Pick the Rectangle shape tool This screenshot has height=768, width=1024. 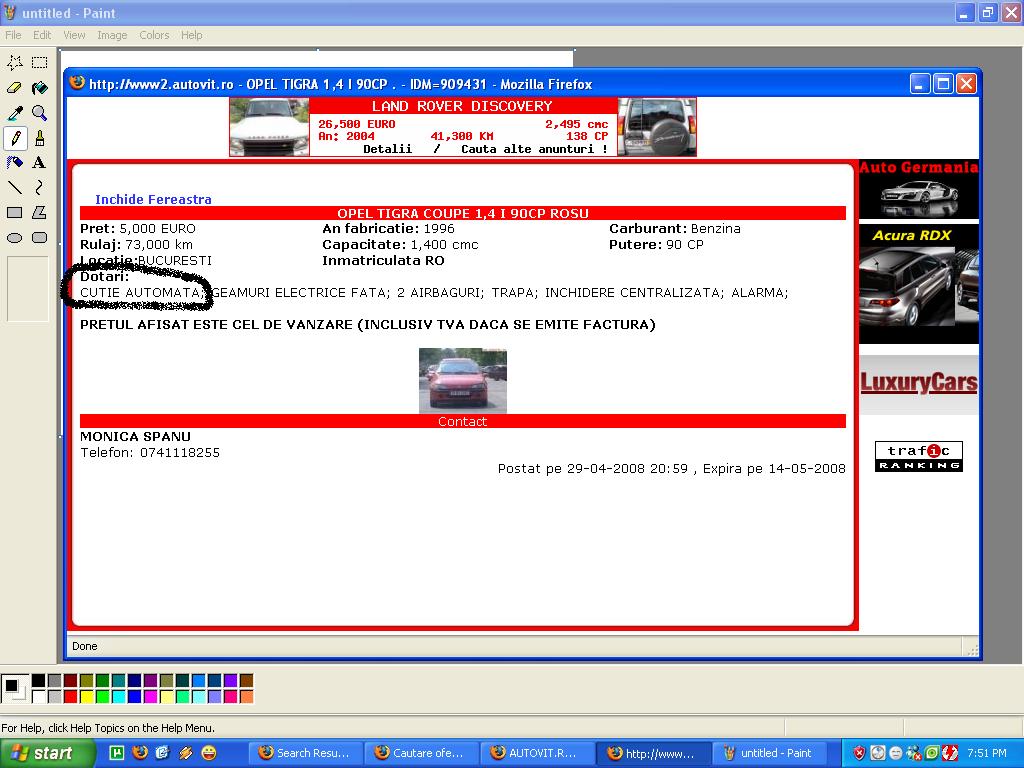14,212
